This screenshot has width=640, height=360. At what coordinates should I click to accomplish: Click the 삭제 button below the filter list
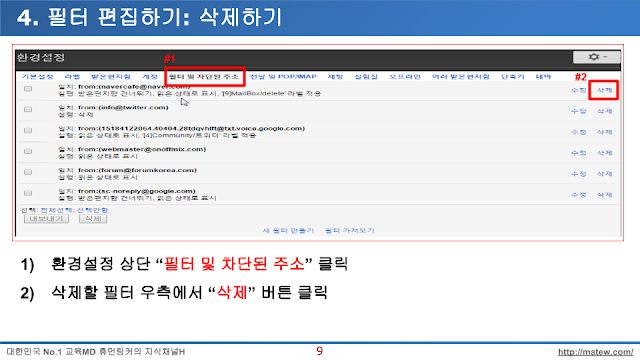pyautogui.click(x=93, y=219)
